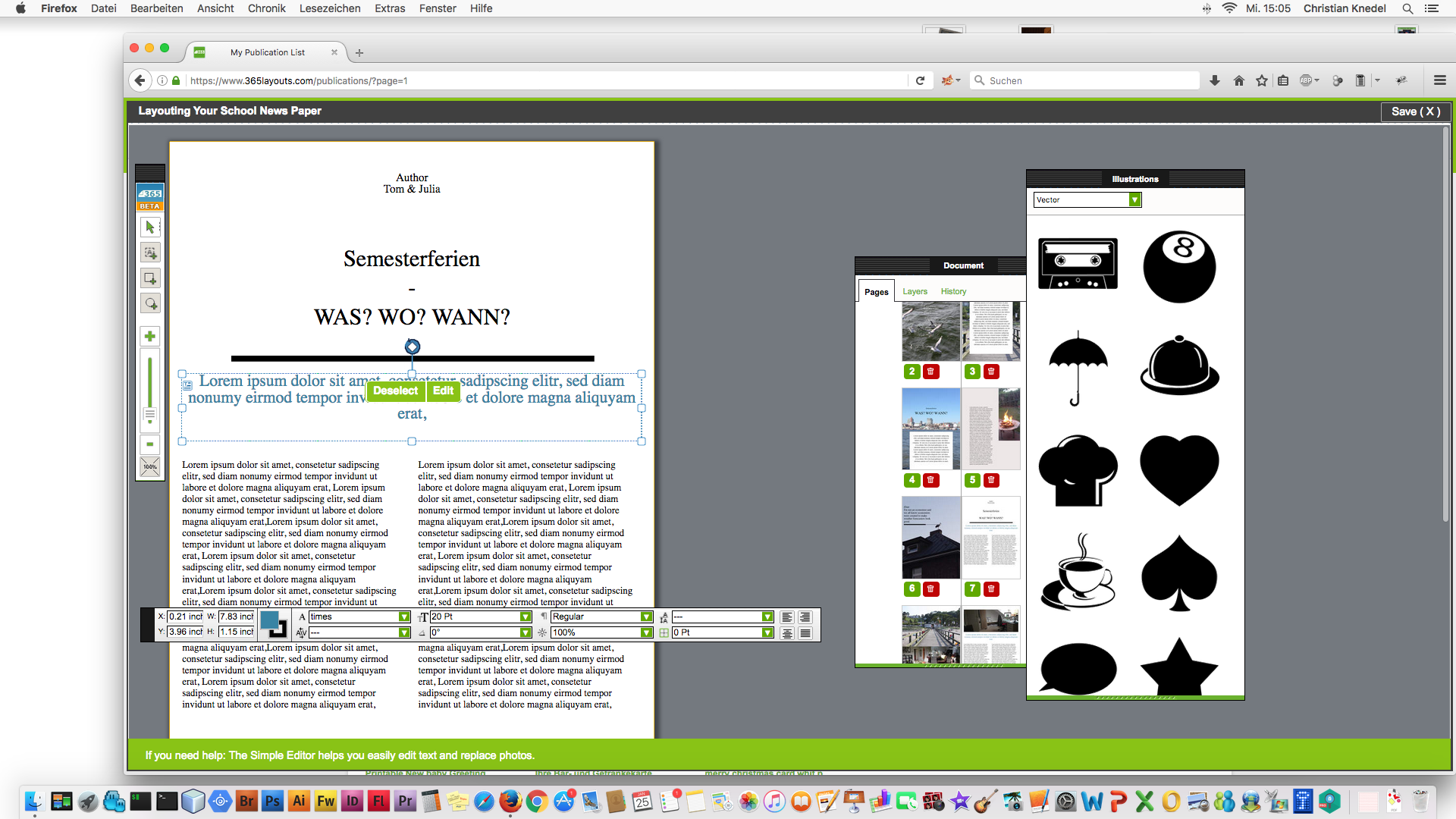Toggle right text alignment
1456x819 pixels.
pyautogui.click(x=805, y=617)
